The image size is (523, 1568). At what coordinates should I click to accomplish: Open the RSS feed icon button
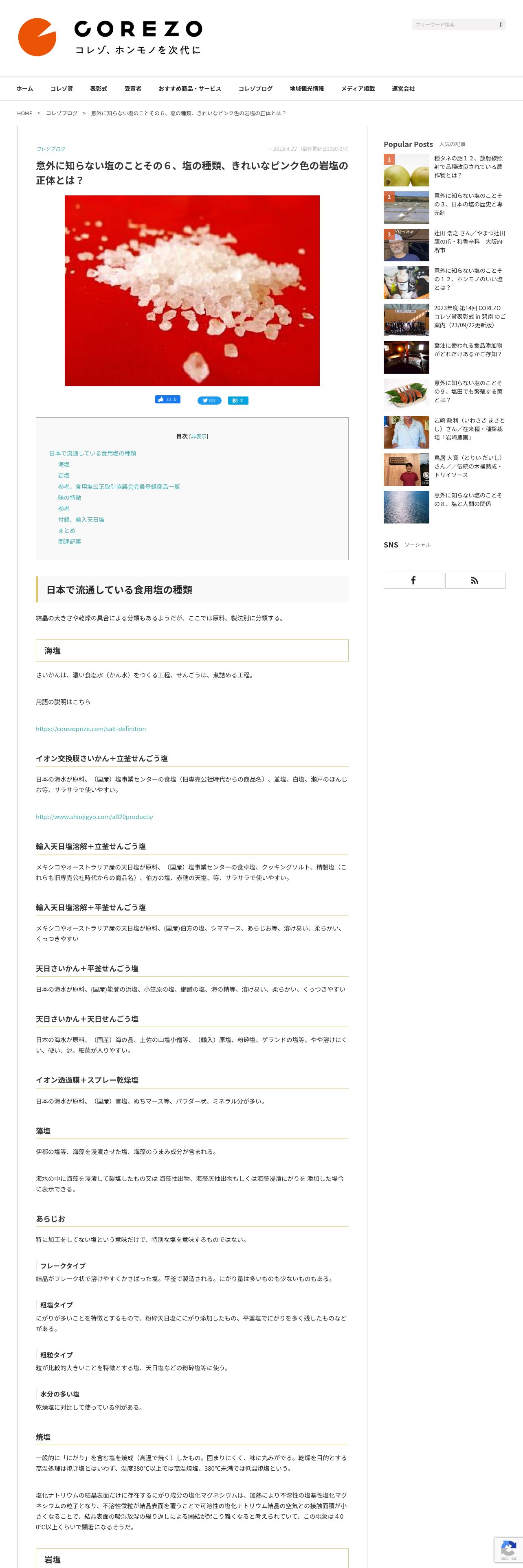click(475, 580)
